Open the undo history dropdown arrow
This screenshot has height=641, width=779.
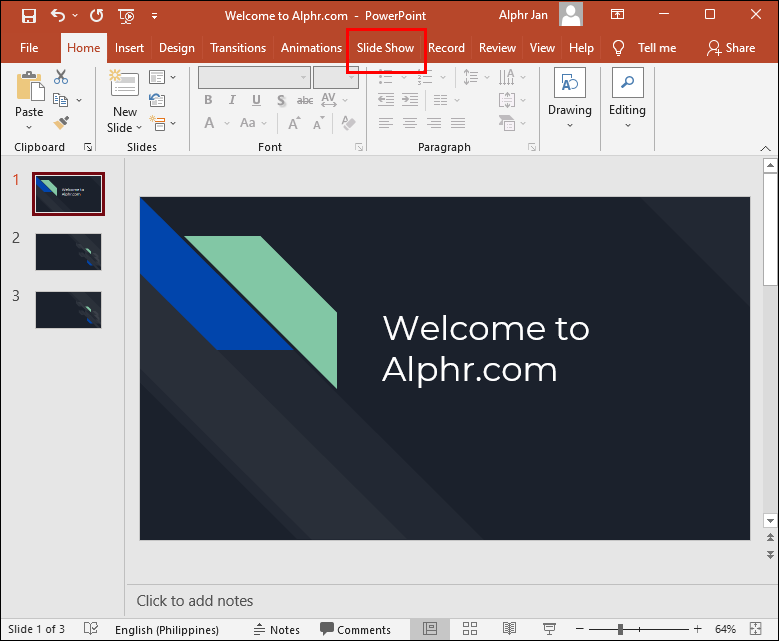75,16
